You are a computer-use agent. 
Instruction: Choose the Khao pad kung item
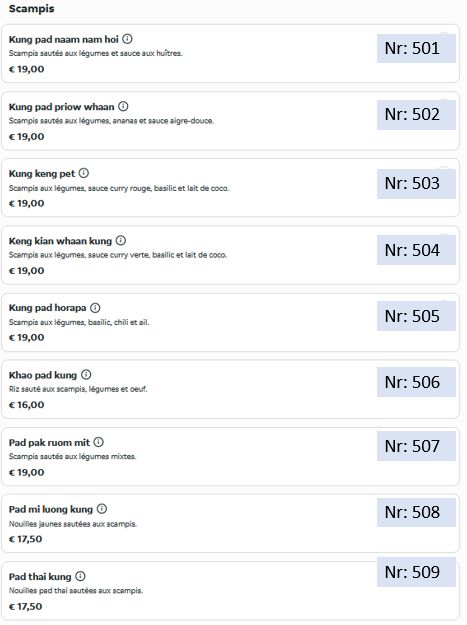[x=43, y=375]
